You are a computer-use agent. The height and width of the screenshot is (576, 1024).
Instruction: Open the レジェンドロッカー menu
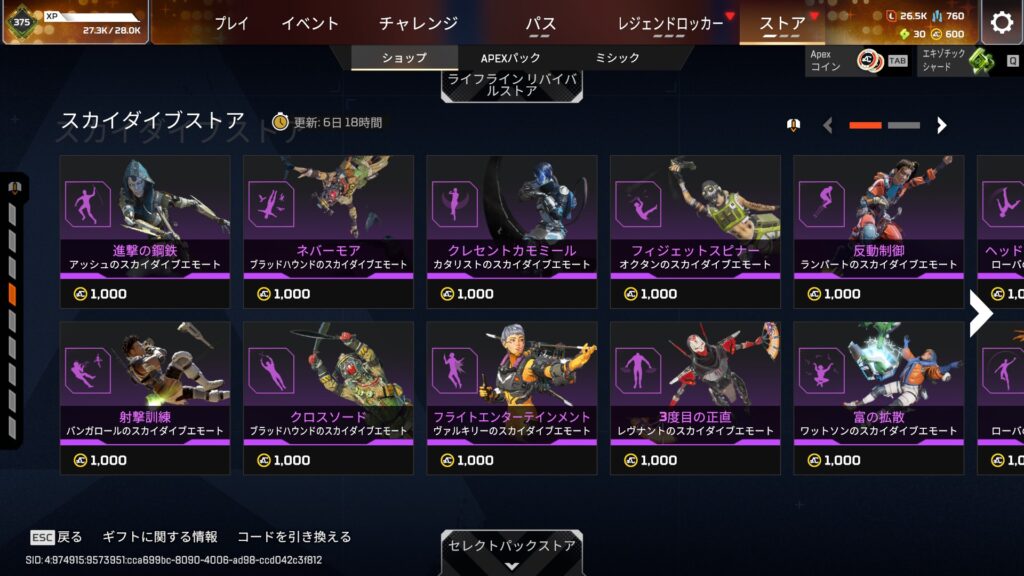coord(671,24)
